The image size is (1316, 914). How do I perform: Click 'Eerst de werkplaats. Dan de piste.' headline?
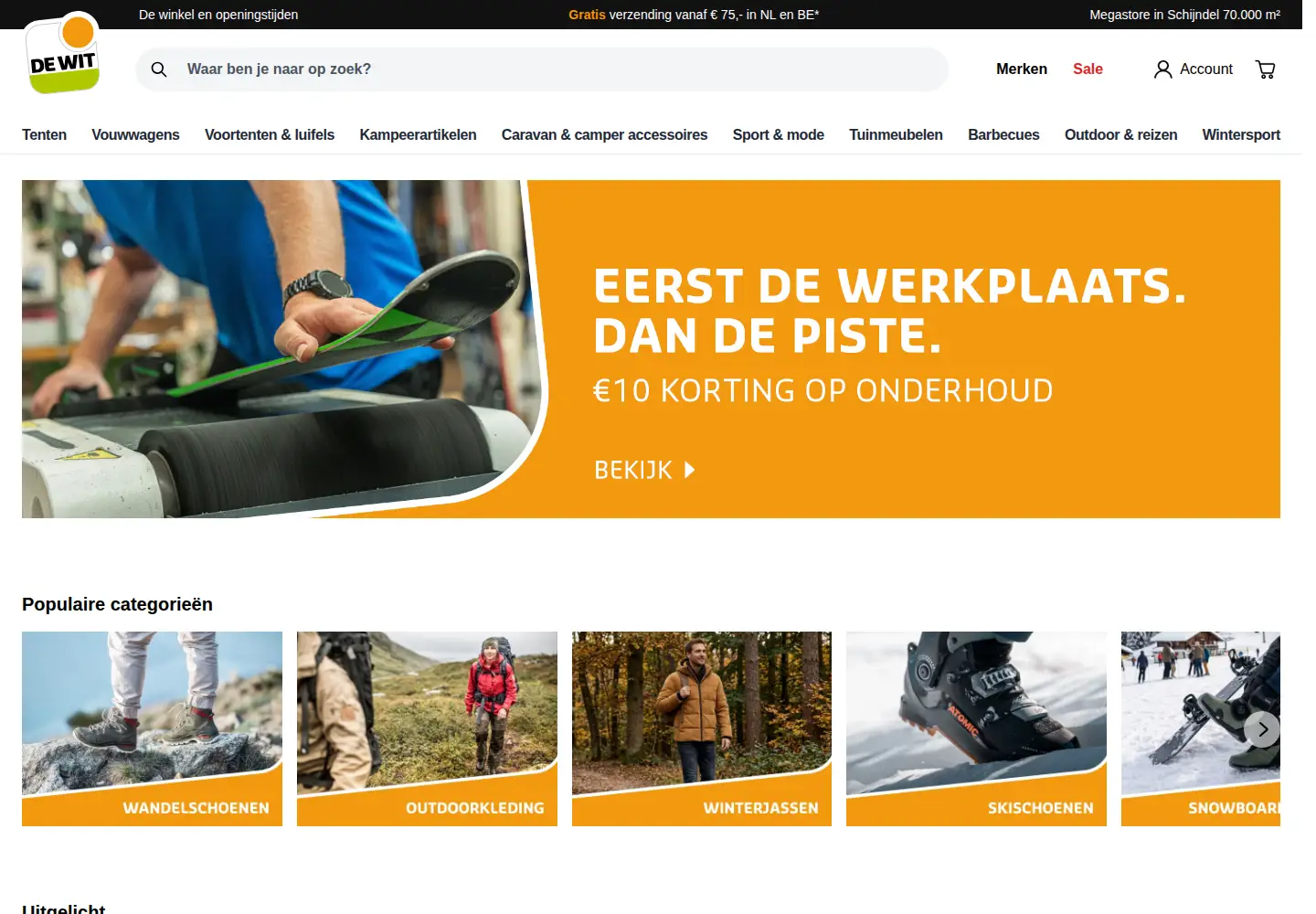point(889,311)
